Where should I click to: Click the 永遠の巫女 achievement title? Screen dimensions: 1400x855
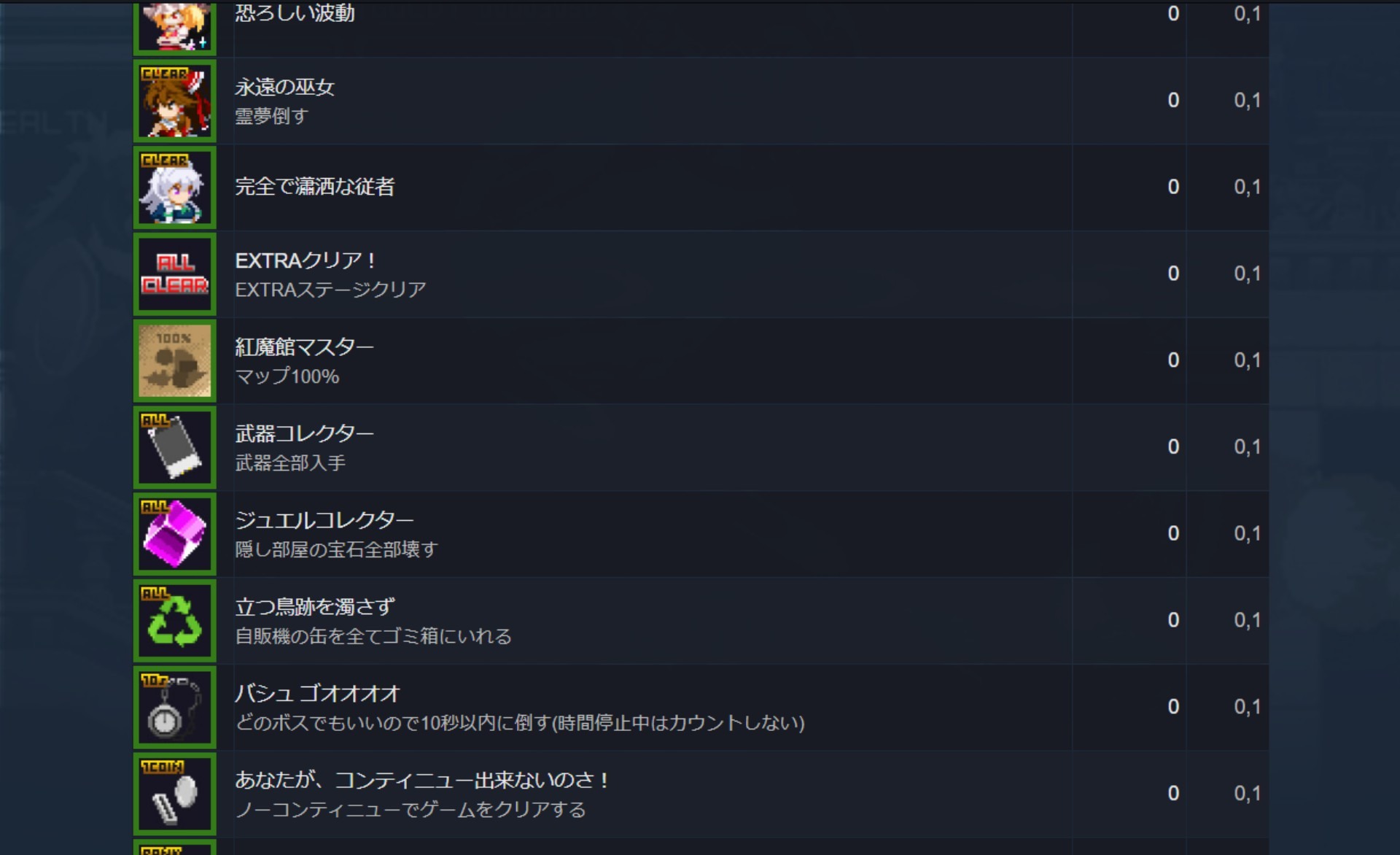(x=284, y=88)
